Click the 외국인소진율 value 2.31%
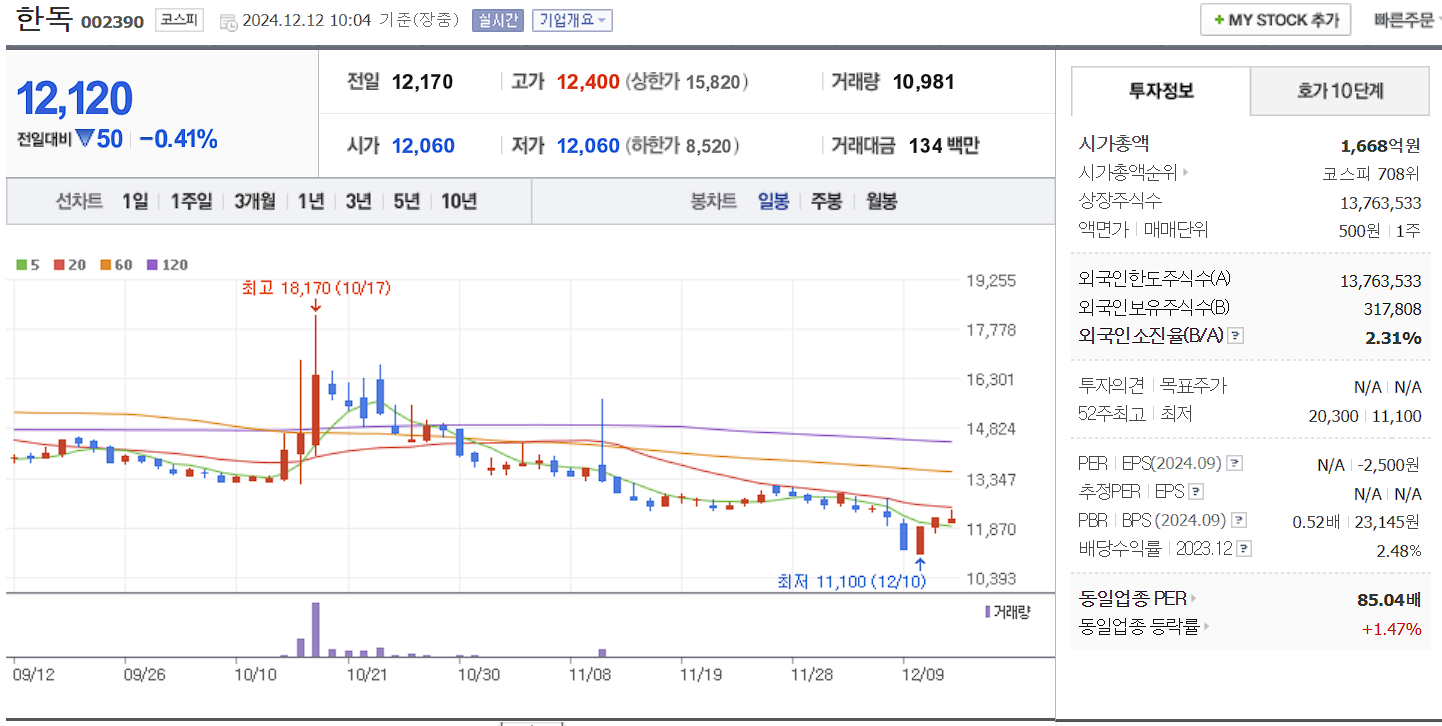 click(1393, 338)
